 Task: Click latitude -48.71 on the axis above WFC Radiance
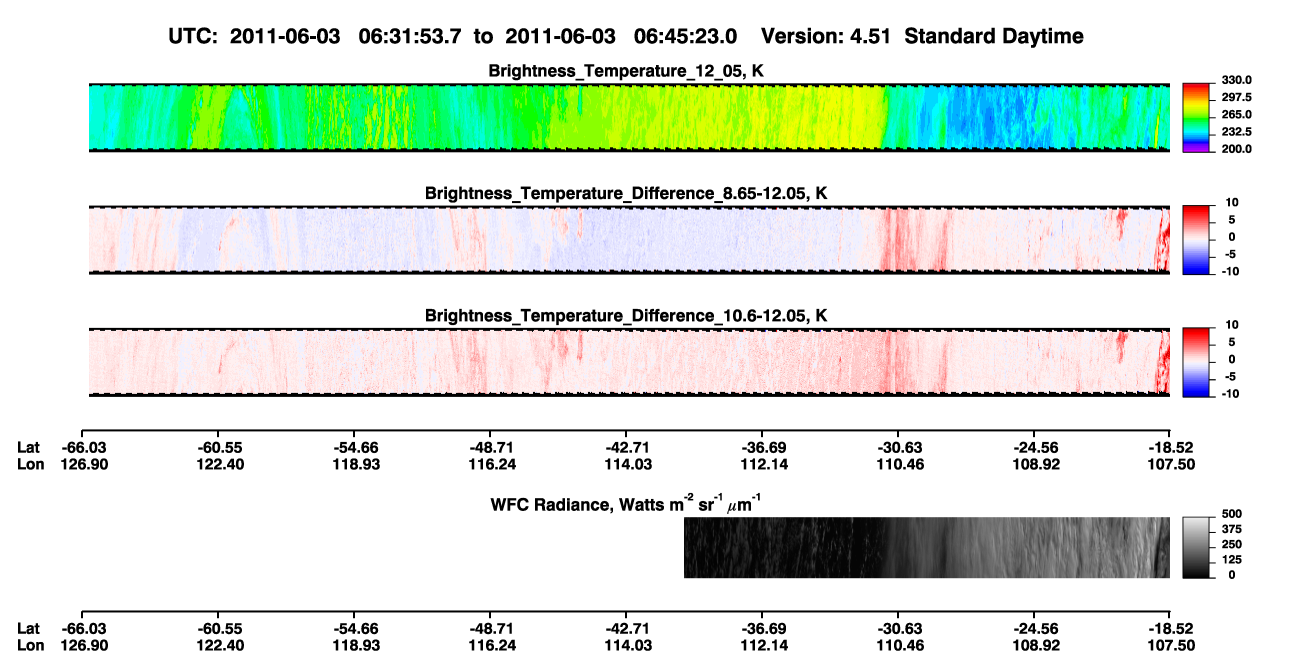tap(491, 447)
